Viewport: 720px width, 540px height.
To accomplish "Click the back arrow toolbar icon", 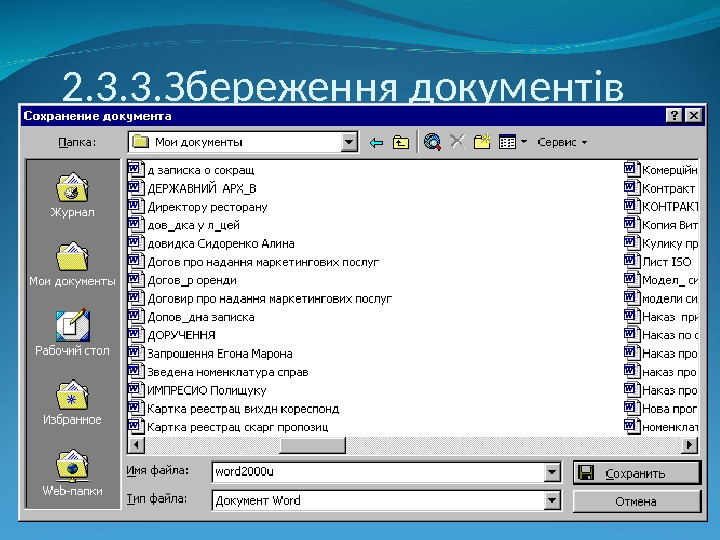I will [x=376, y=143].
